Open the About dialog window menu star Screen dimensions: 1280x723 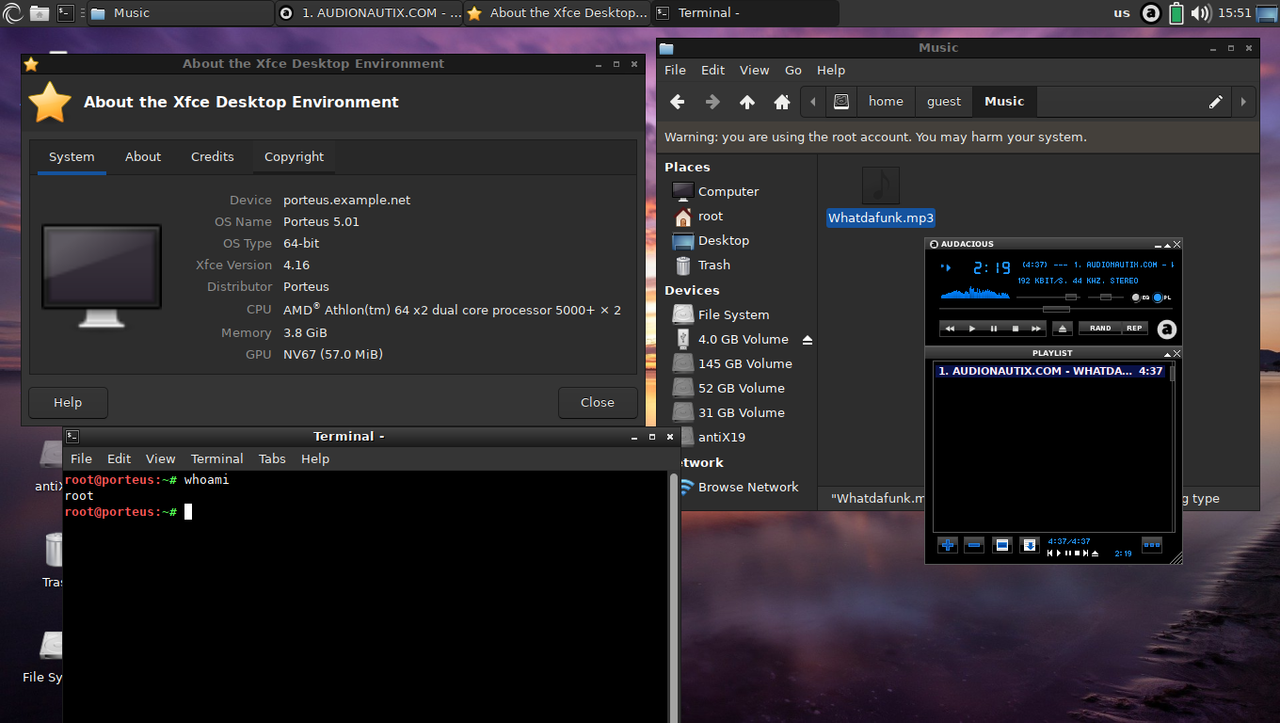point(31,64)
